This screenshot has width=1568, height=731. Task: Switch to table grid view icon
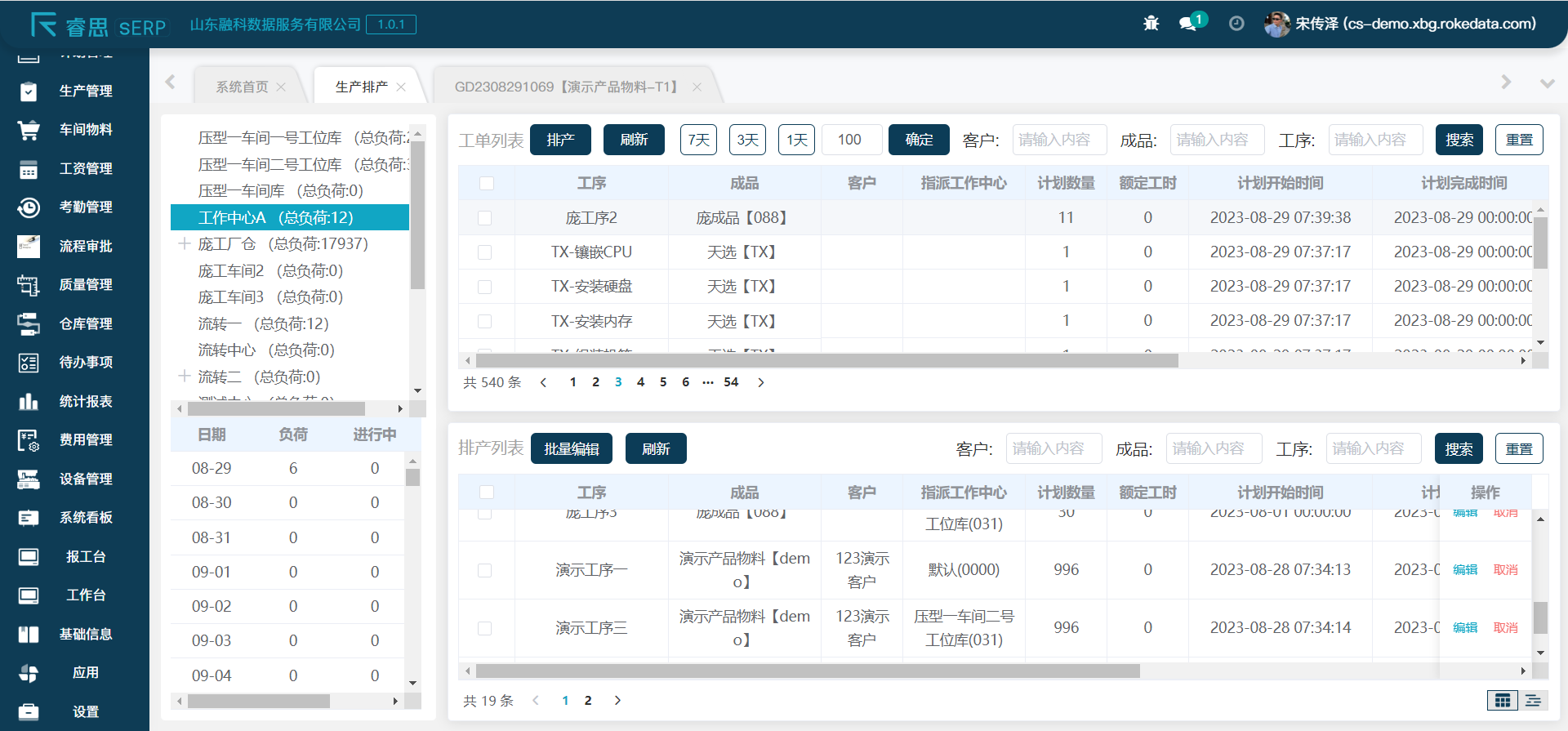(x=1502, y=700)
